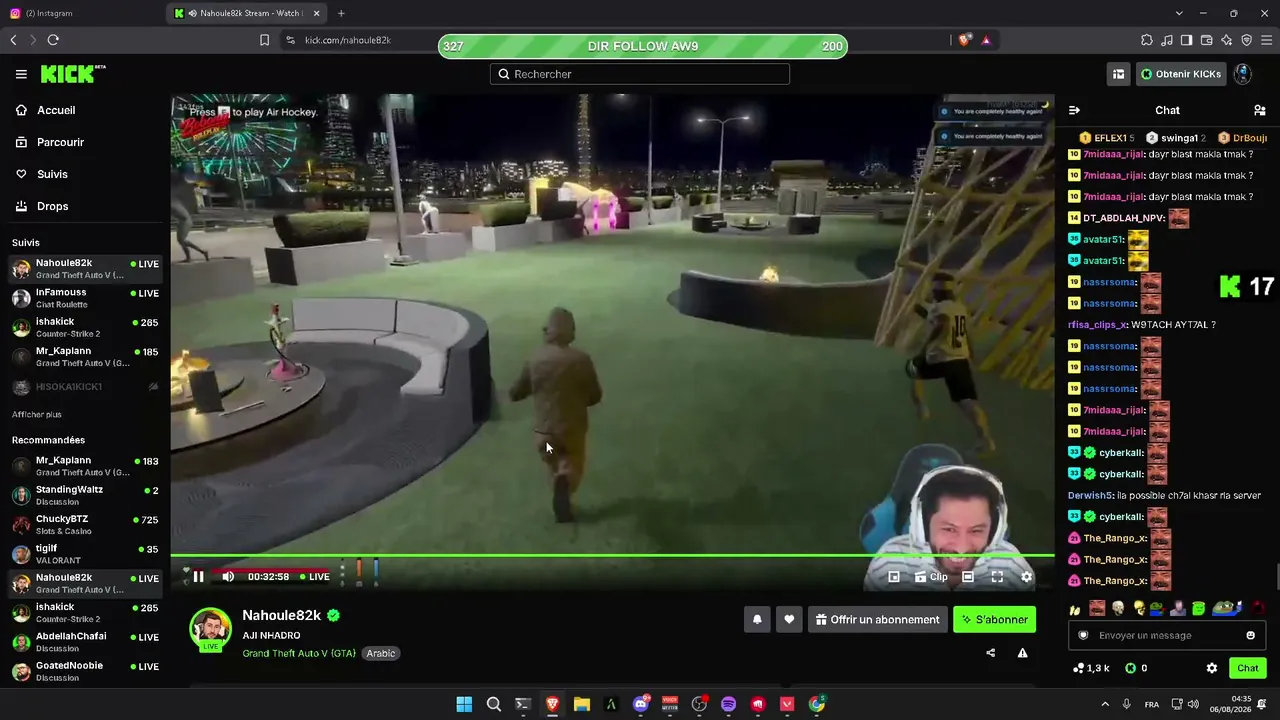Open InFamouss channel in followed list
This screenshot has height=720, width=1280.
pos(85,298)
